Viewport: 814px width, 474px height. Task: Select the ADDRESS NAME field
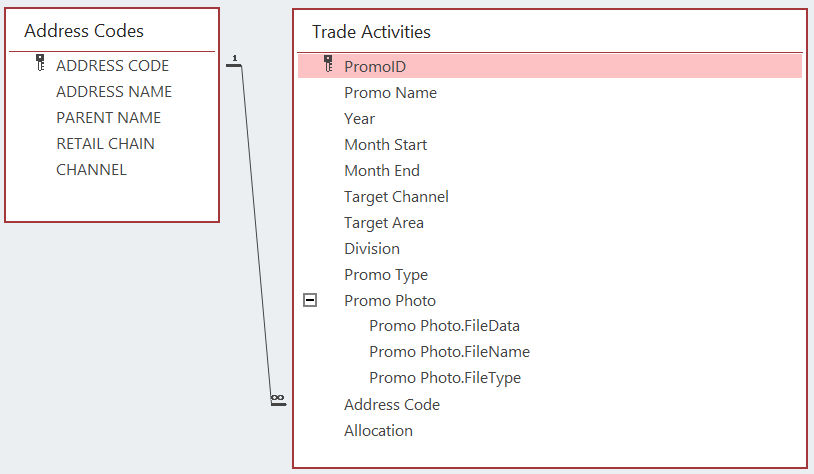114,92
